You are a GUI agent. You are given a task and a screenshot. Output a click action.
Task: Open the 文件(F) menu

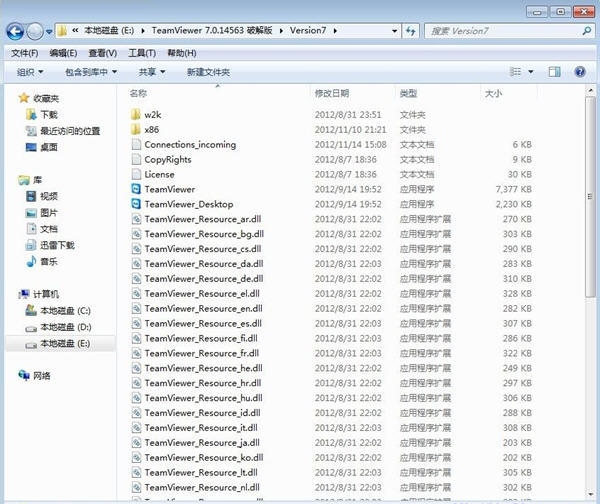[24, 53]
